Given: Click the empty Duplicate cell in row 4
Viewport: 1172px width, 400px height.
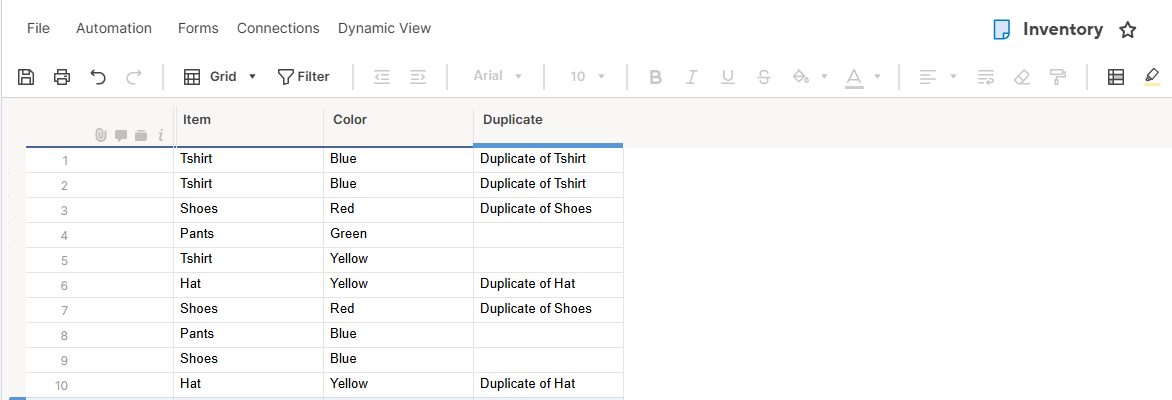Looking at the screenshot, I should (548, 235).
